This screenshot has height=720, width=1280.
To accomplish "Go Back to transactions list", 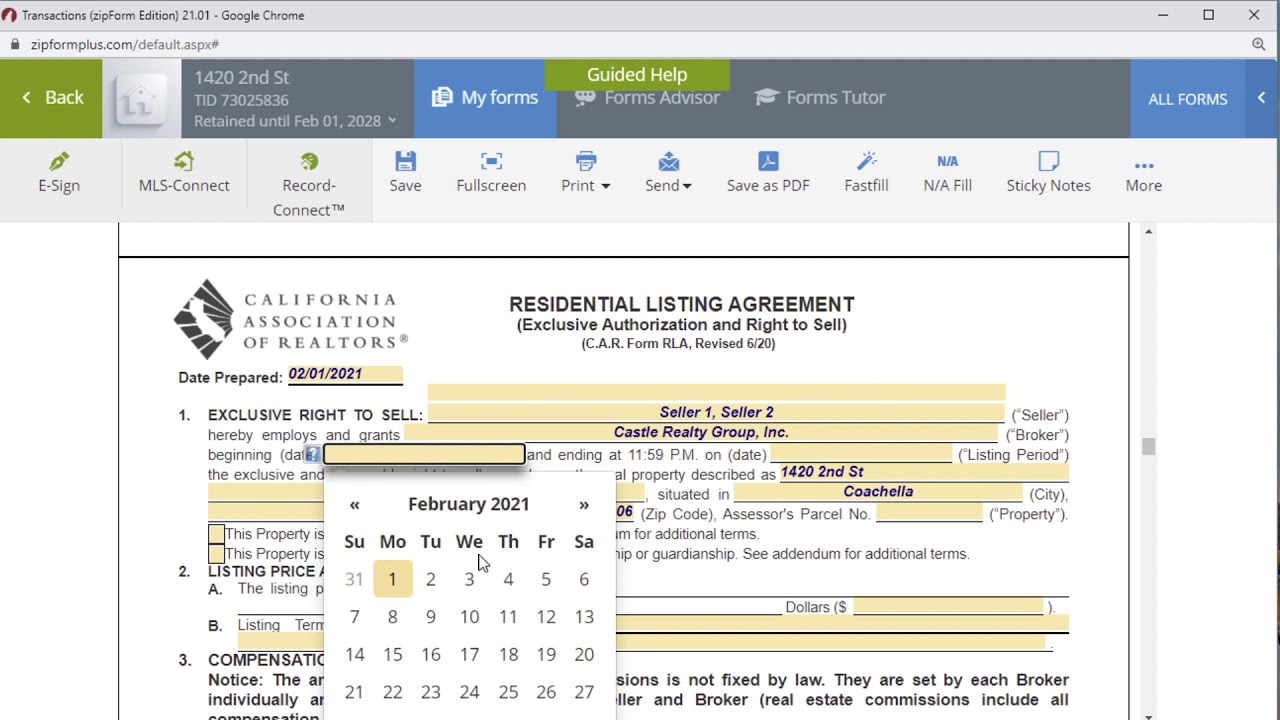I will pyautogui.click(x=51, y=98).
